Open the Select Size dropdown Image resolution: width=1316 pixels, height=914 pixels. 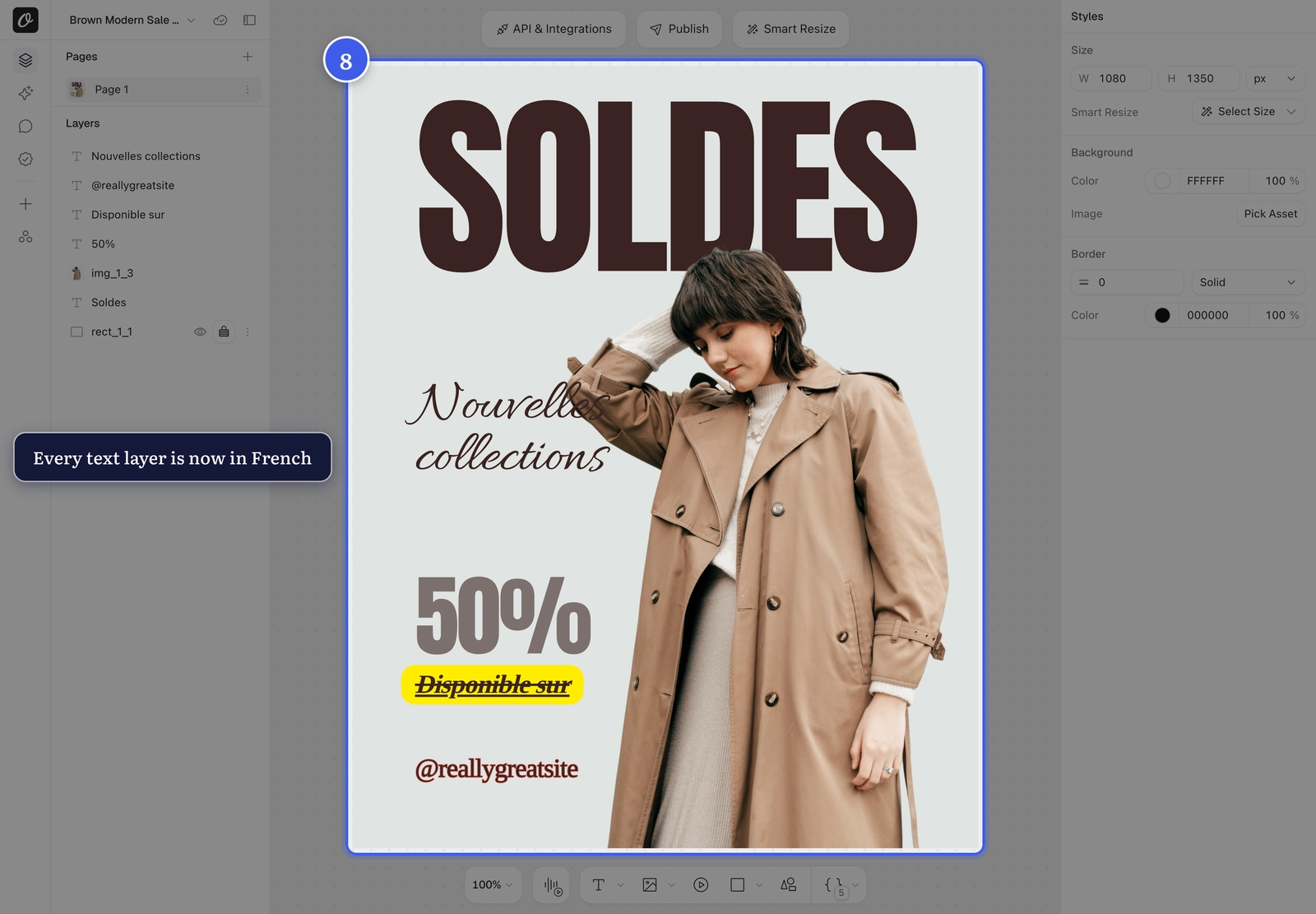coord(1248,112)
